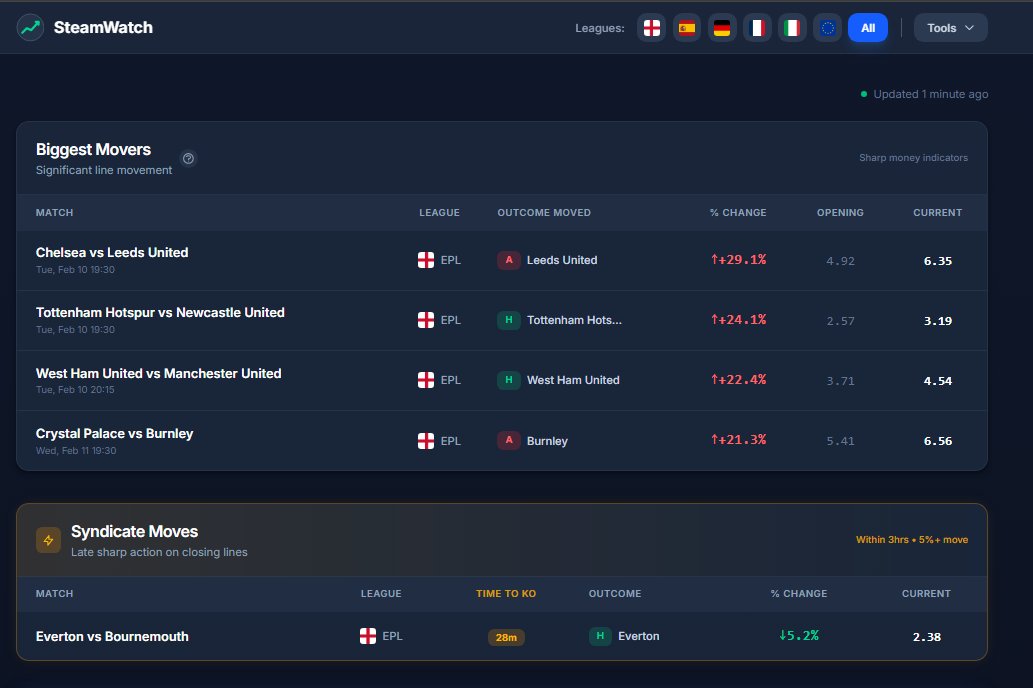
Task: Click current odds 6.56
Action: [937, 441]
